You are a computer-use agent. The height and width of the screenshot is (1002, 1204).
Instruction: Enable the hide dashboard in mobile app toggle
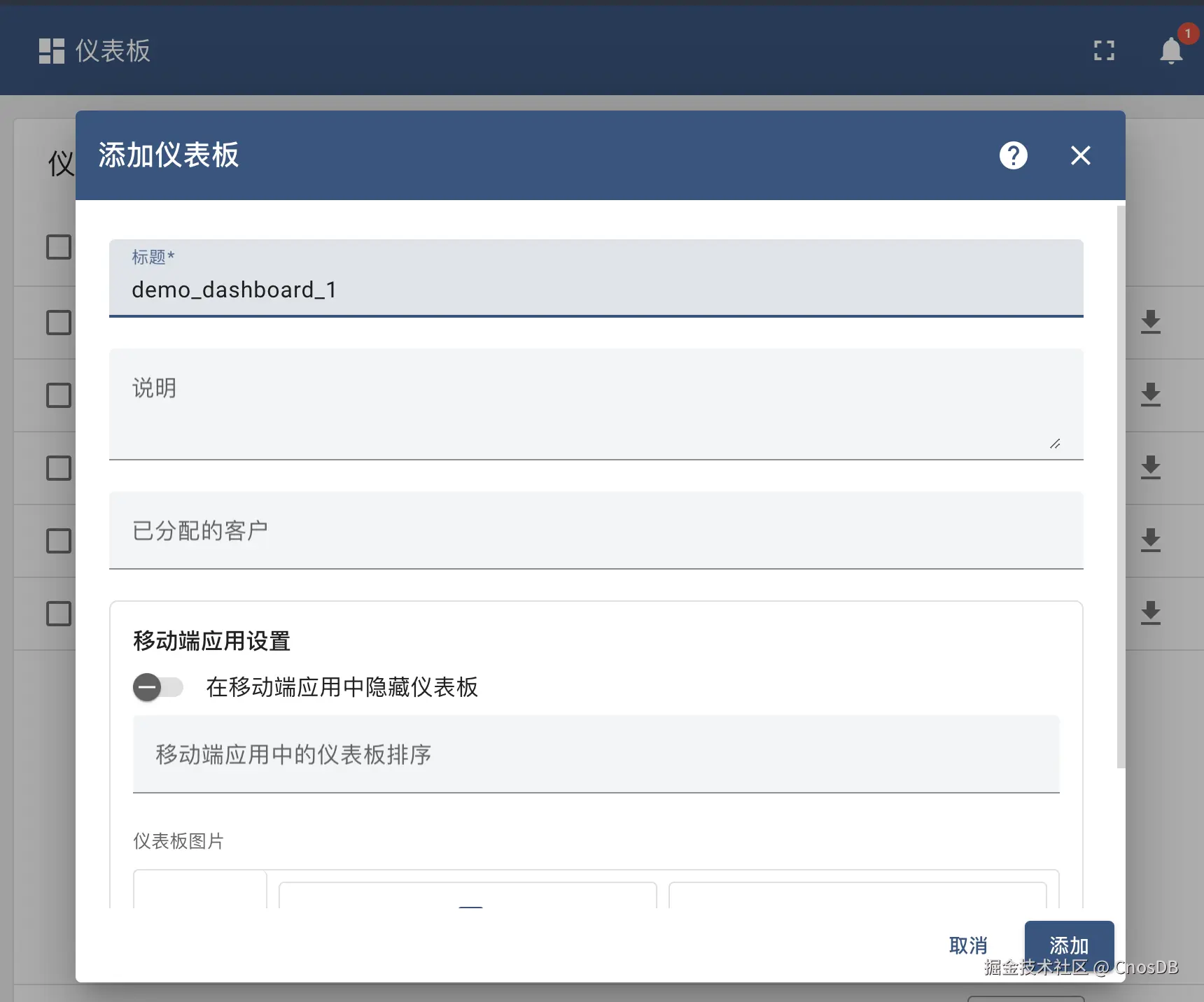[x=158, y=687]
